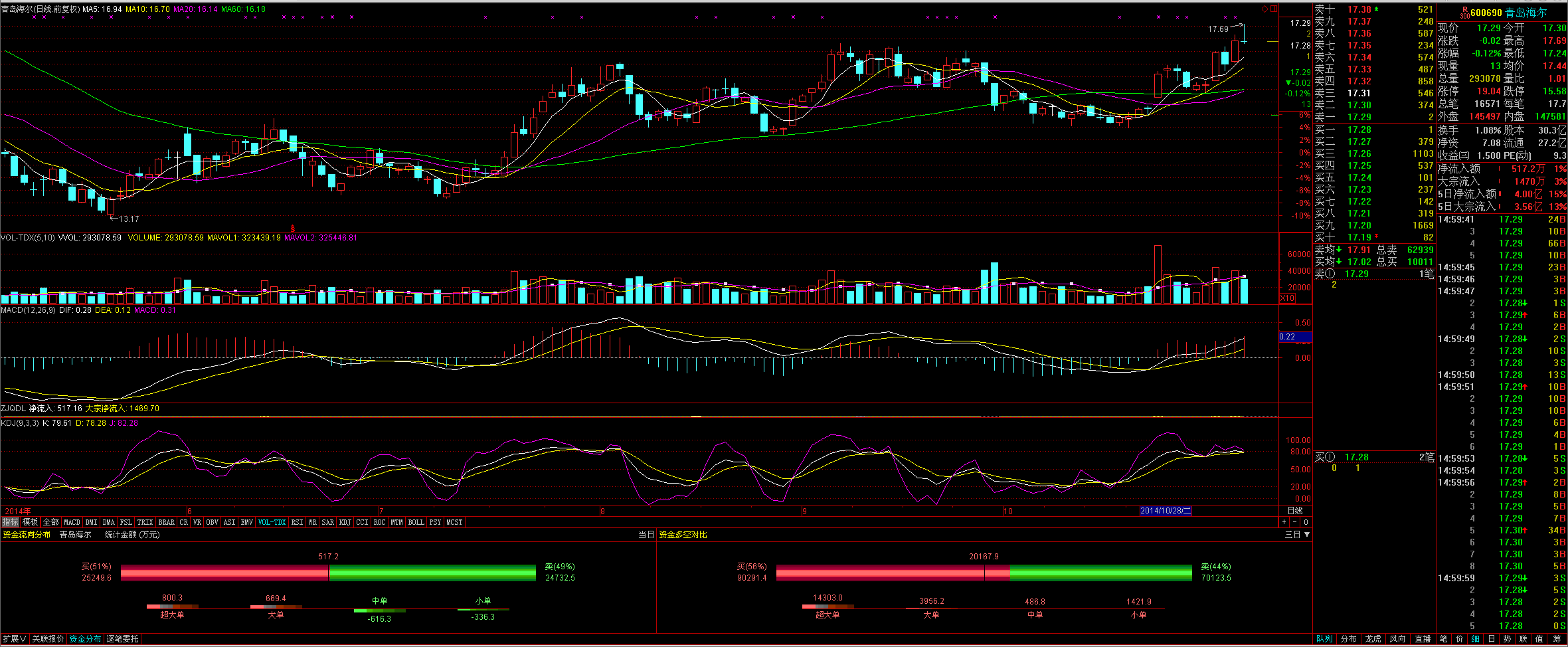1568x647 pixels.
Task: Click the red diamond icon above the price axis
Action: point(1264,9)
